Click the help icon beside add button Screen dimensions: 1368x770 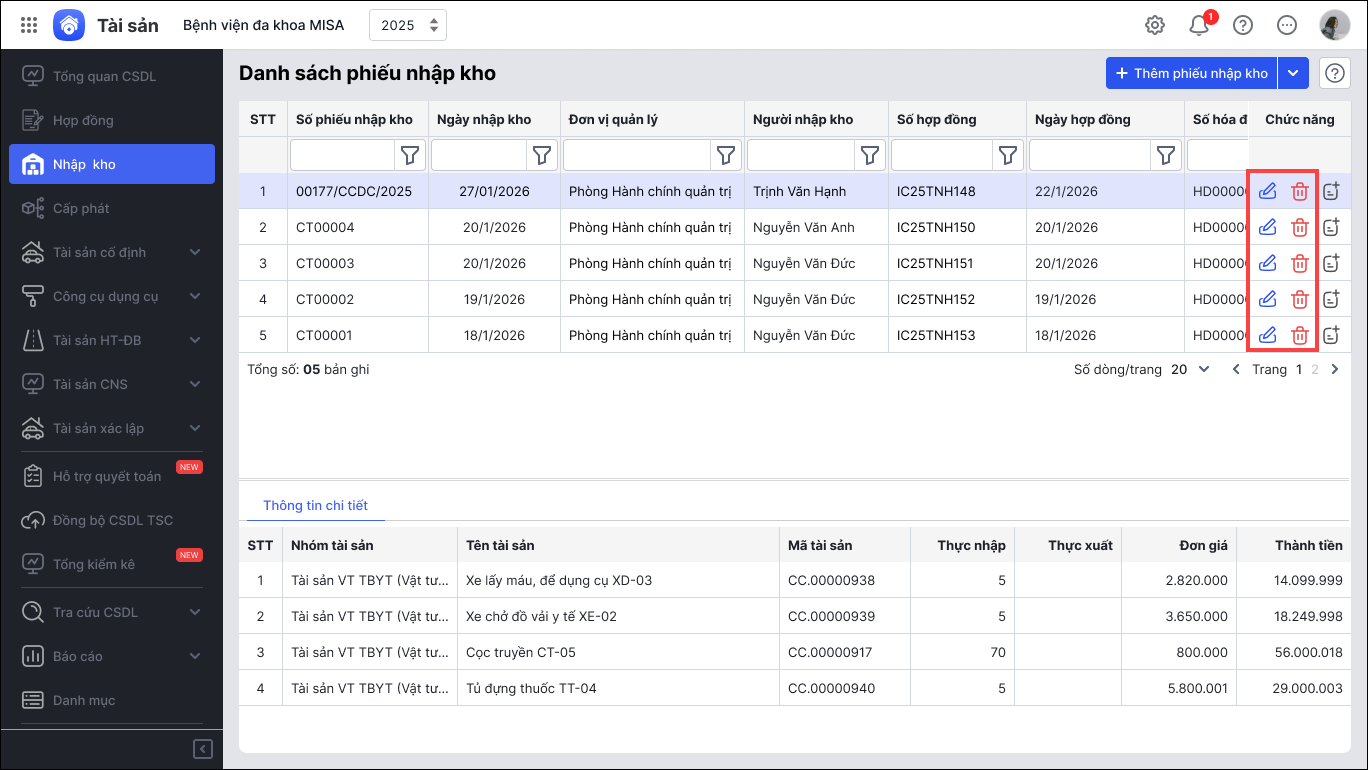click(x=1335, y=73)
